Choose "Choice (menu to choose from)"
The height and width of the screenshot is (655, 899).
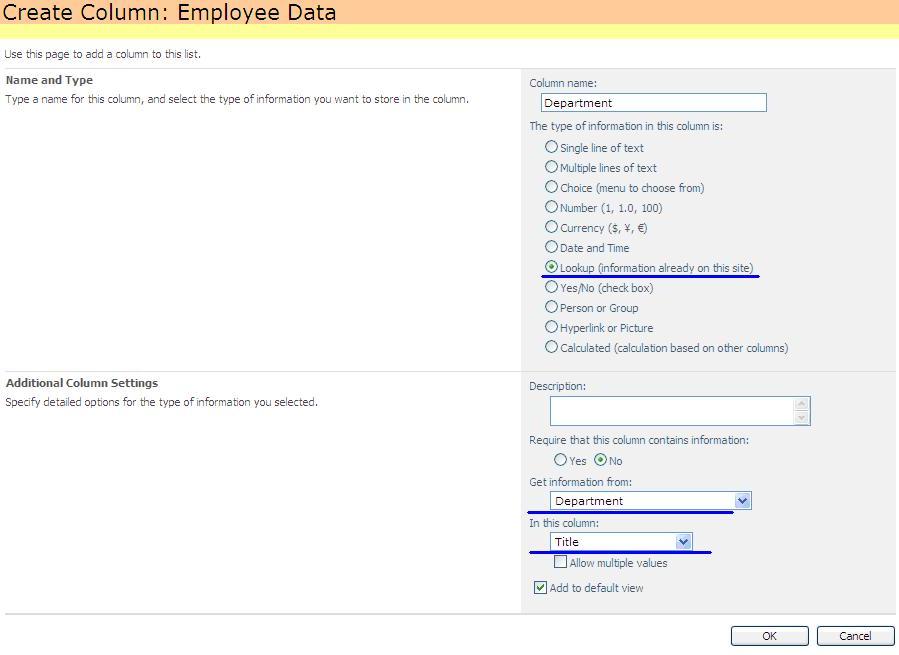[x=551, y=187]
